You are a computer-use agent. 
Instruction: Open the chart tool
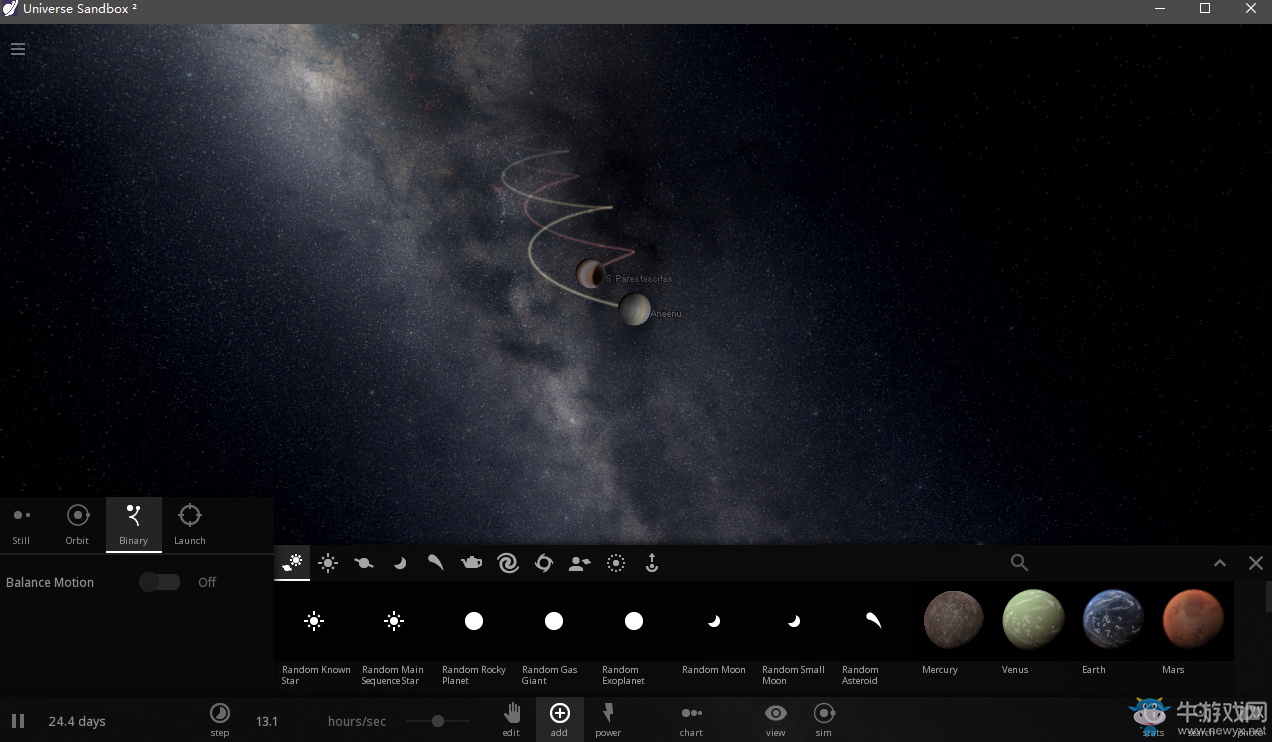[x=691, y=719]
